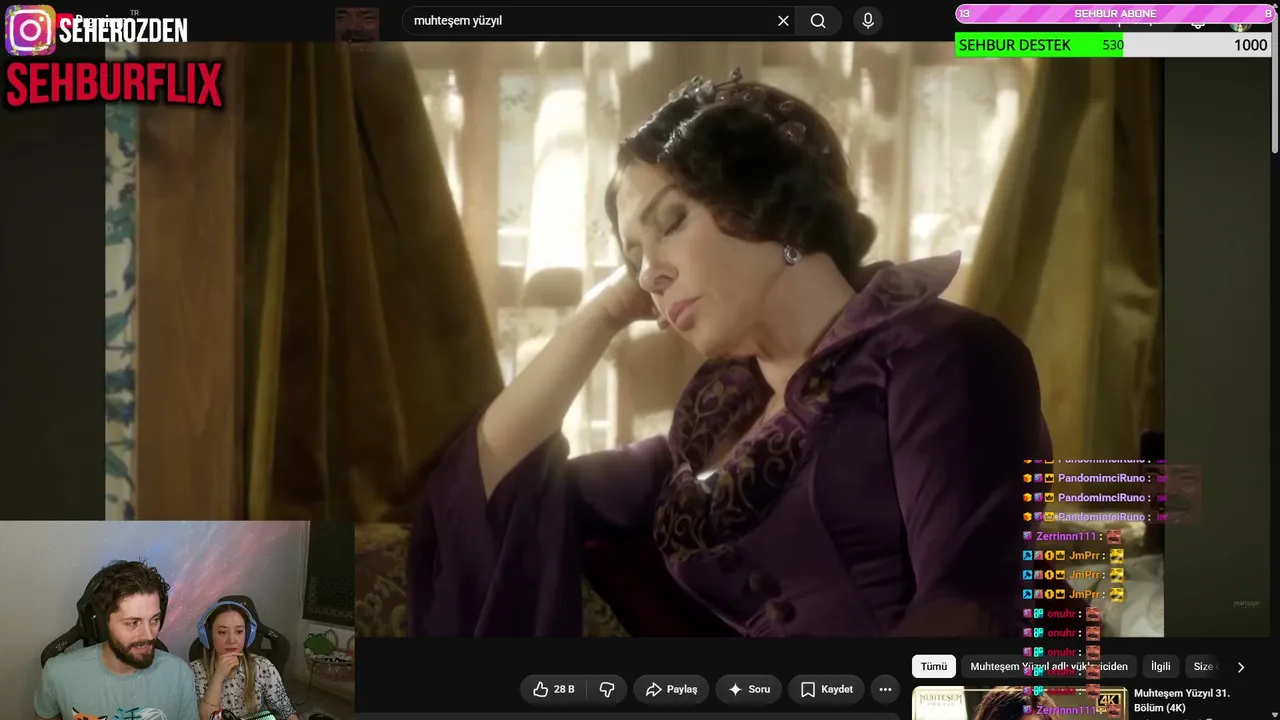Image resolution: width=1280 pixels, height=720 pixels.
Task: Show more filter chips with right chevron
Action: point(1241,667)
